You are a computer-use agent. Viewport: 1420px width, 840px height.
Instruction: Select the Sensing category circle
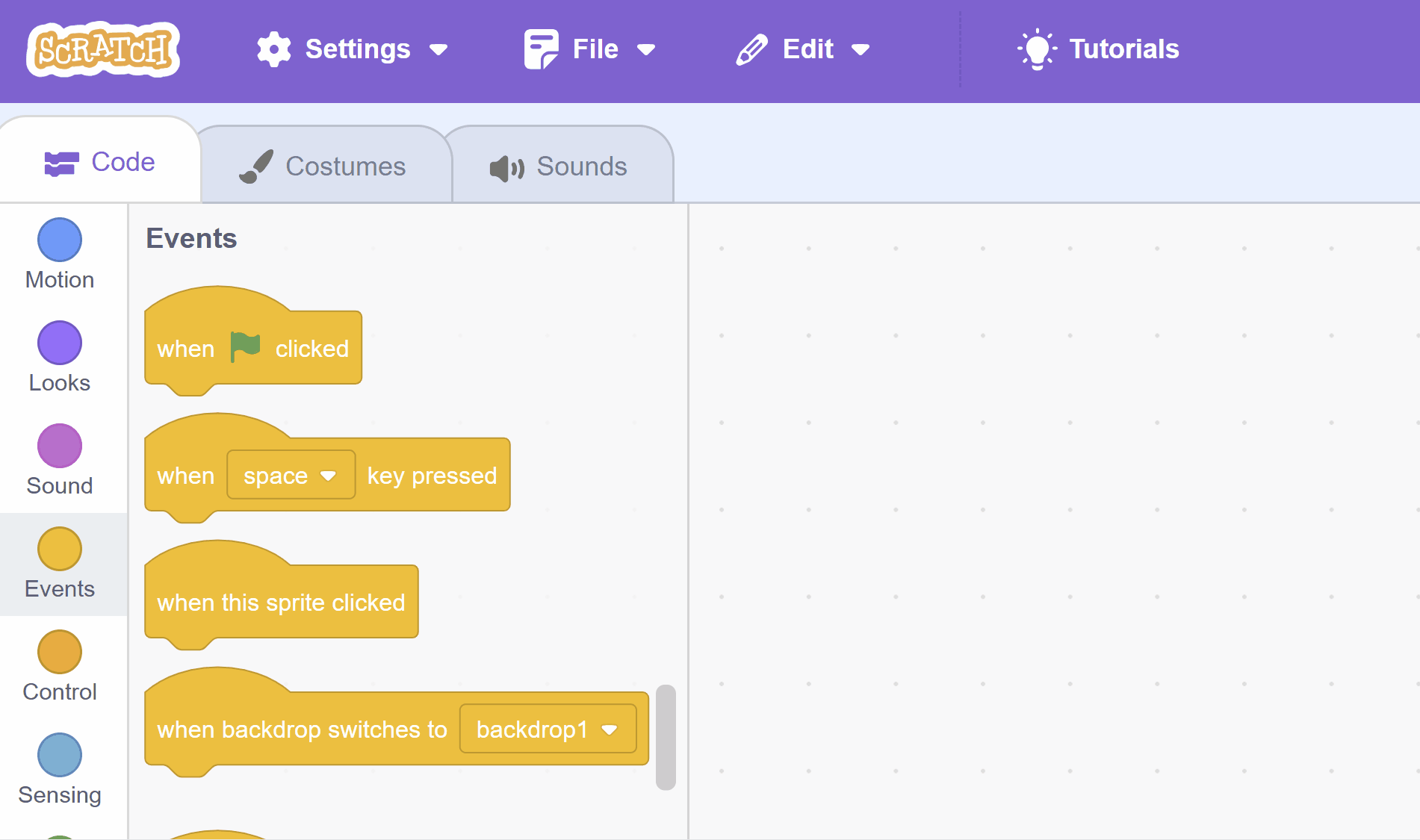[60, 755]
